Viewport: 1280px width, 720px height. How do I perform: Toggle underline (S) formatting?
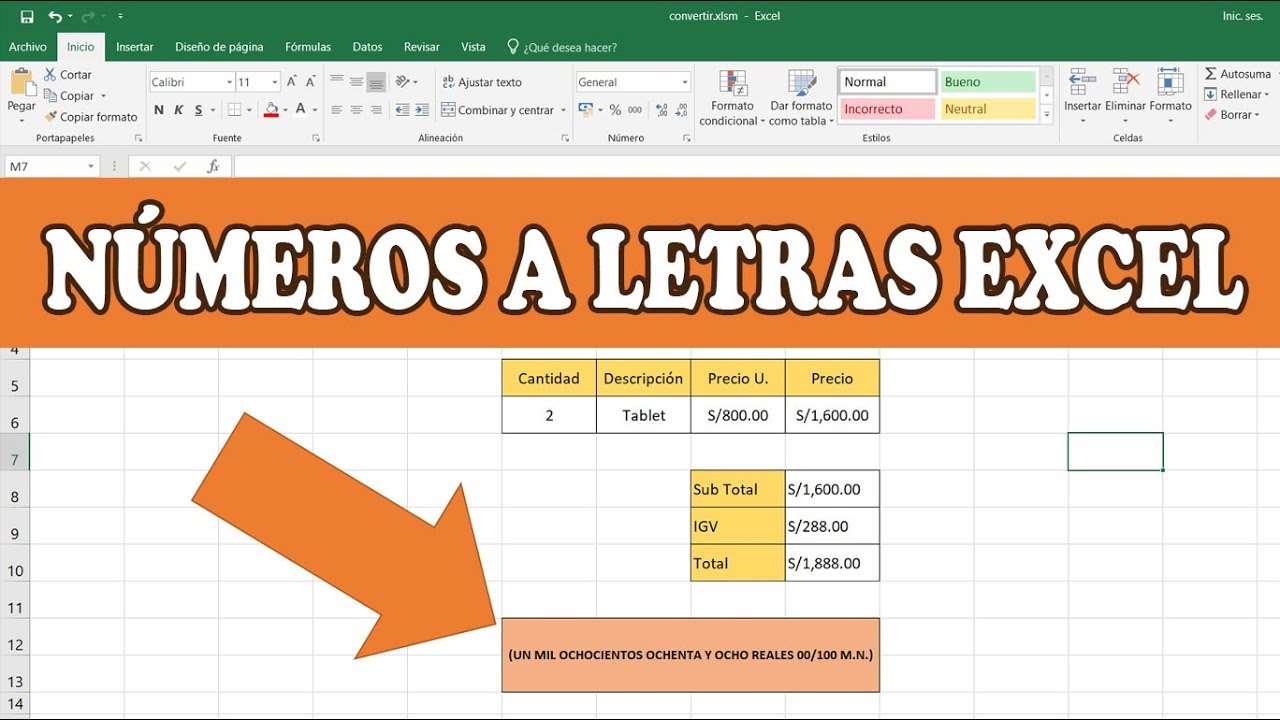pos(199,110)
